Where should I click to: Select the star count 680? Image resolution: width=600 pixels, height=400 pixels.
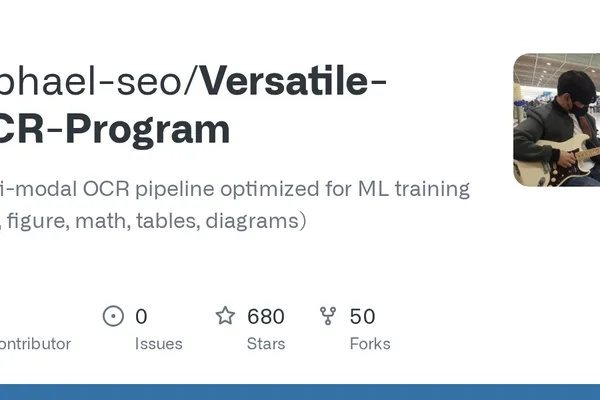point(266,317)
